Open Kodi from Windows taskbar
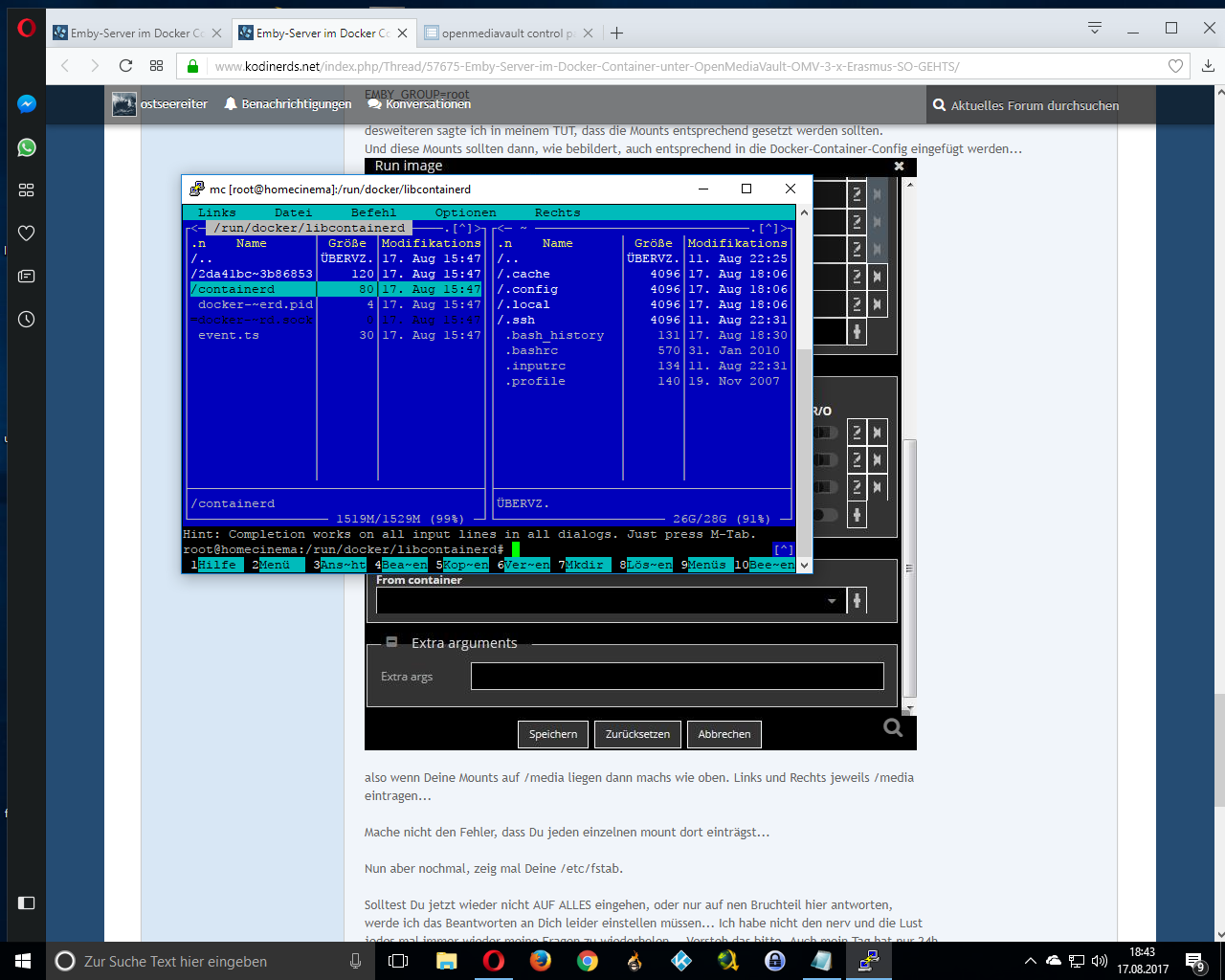The image size is (1225, 980). (x=681, y=961)
